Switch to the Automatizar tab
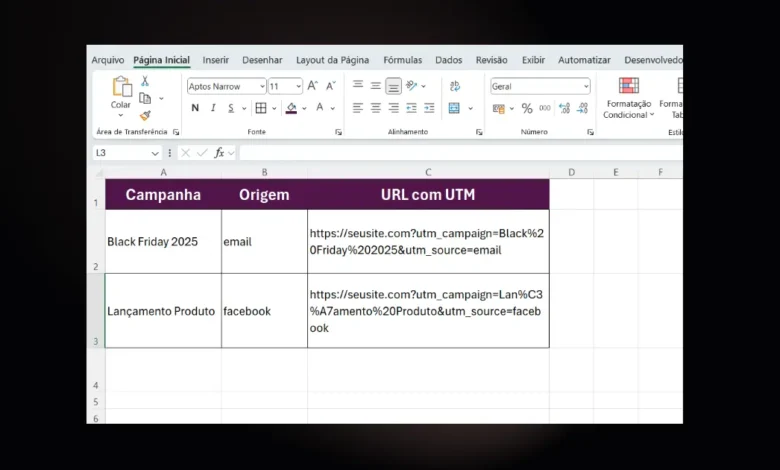780x470 pixels. (584, 60)
